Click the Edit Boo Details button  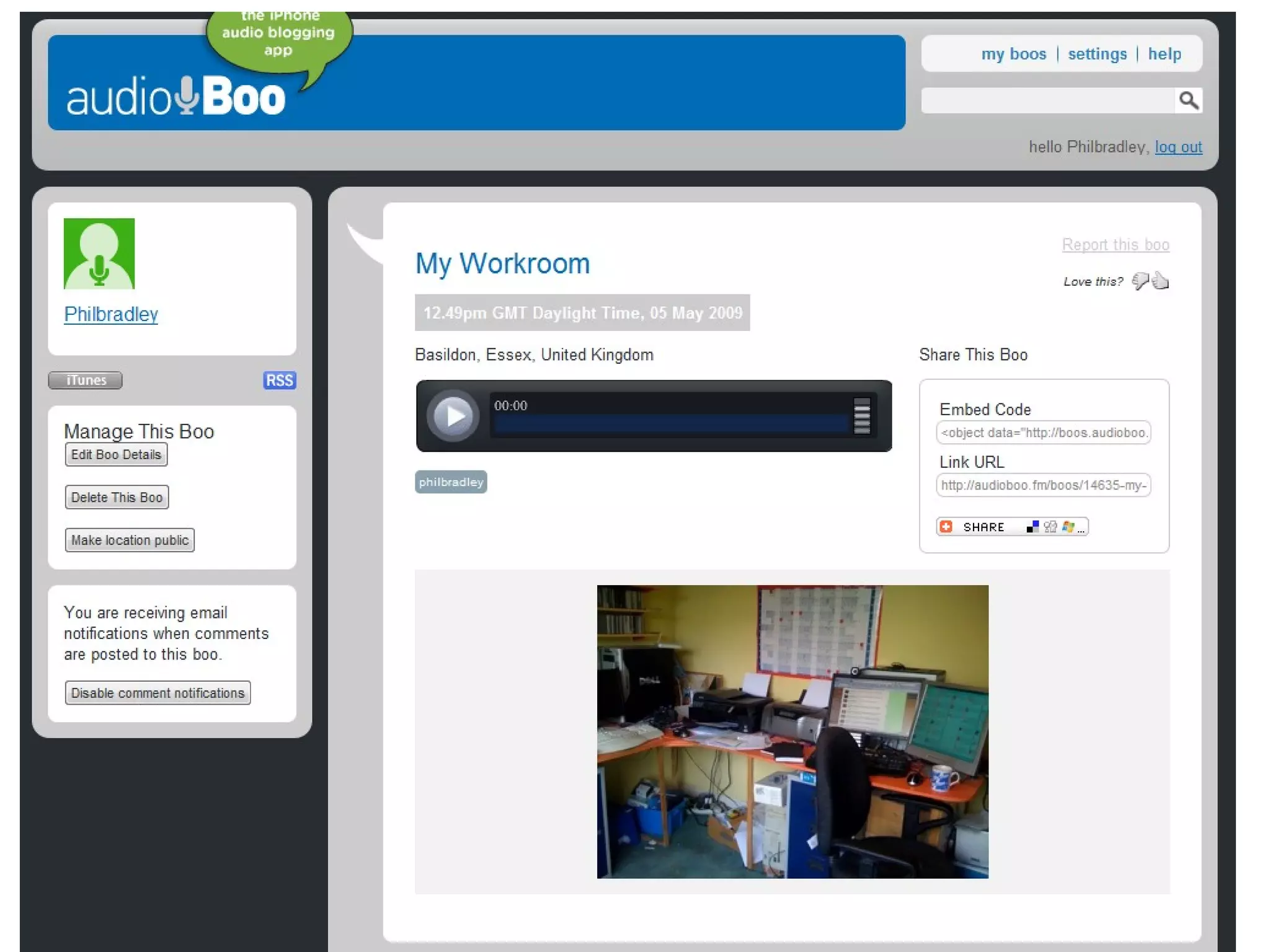(x=116, y=454)
